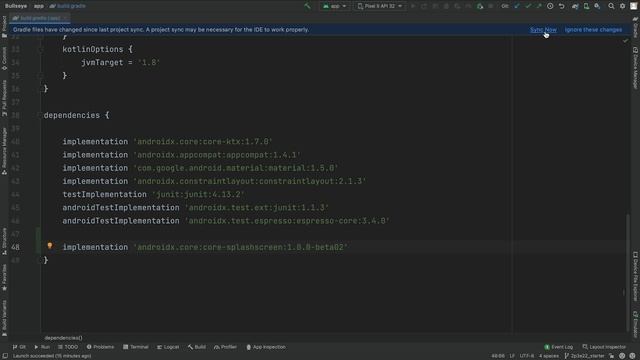The width and height of the screenshot is (640, 360).
Task: Open the Build tool window
Action: coord(197,347)
